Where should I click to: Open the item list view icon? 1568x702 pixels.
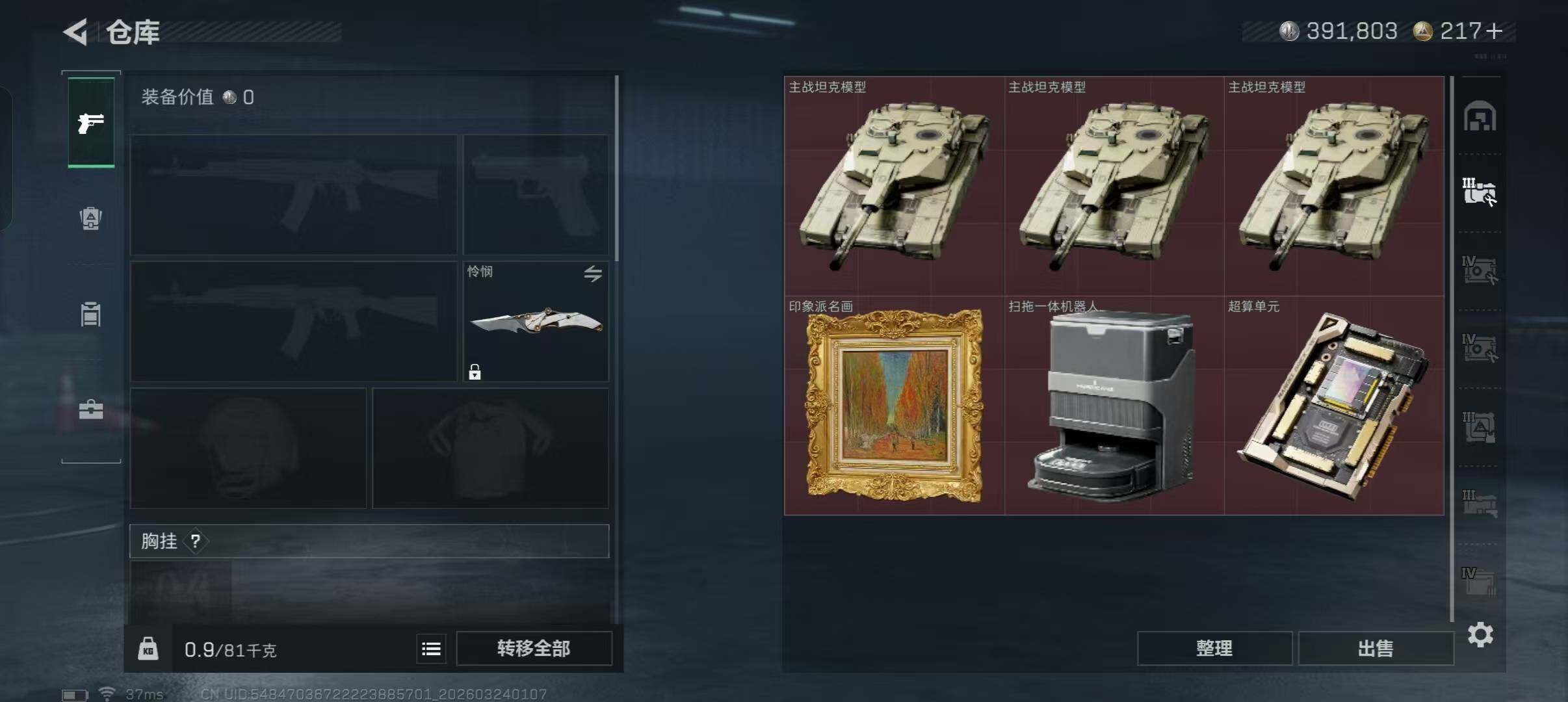[431, 649]
